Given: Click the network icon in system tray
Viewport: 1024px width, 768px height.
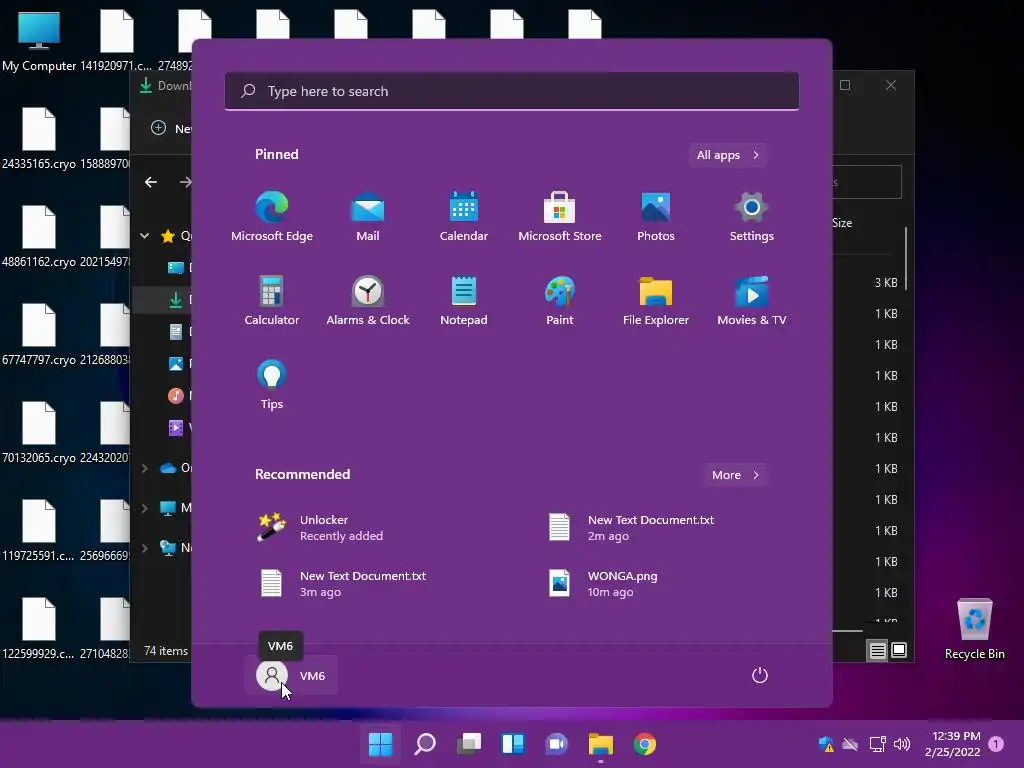Looking at the screenshot, I should (x=878, y=744).
